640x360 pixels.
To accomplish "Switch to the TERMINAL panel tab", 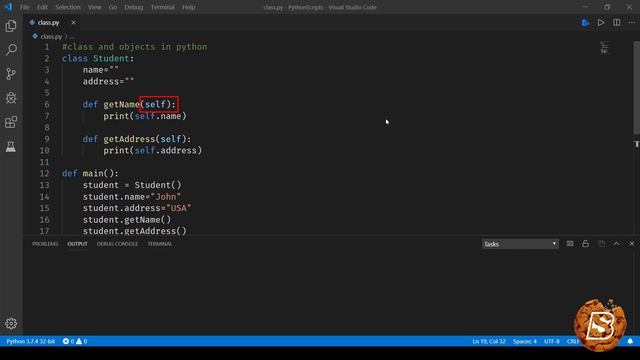I will (160, 244).
